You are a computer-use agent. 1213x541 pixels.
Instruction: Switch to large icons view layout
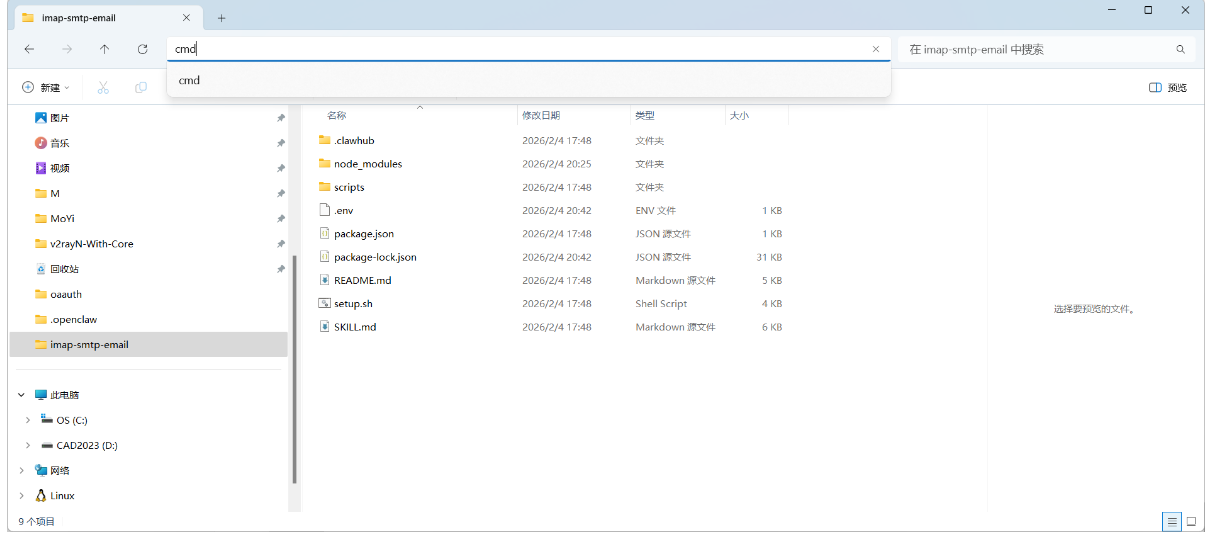point(1191,522)
